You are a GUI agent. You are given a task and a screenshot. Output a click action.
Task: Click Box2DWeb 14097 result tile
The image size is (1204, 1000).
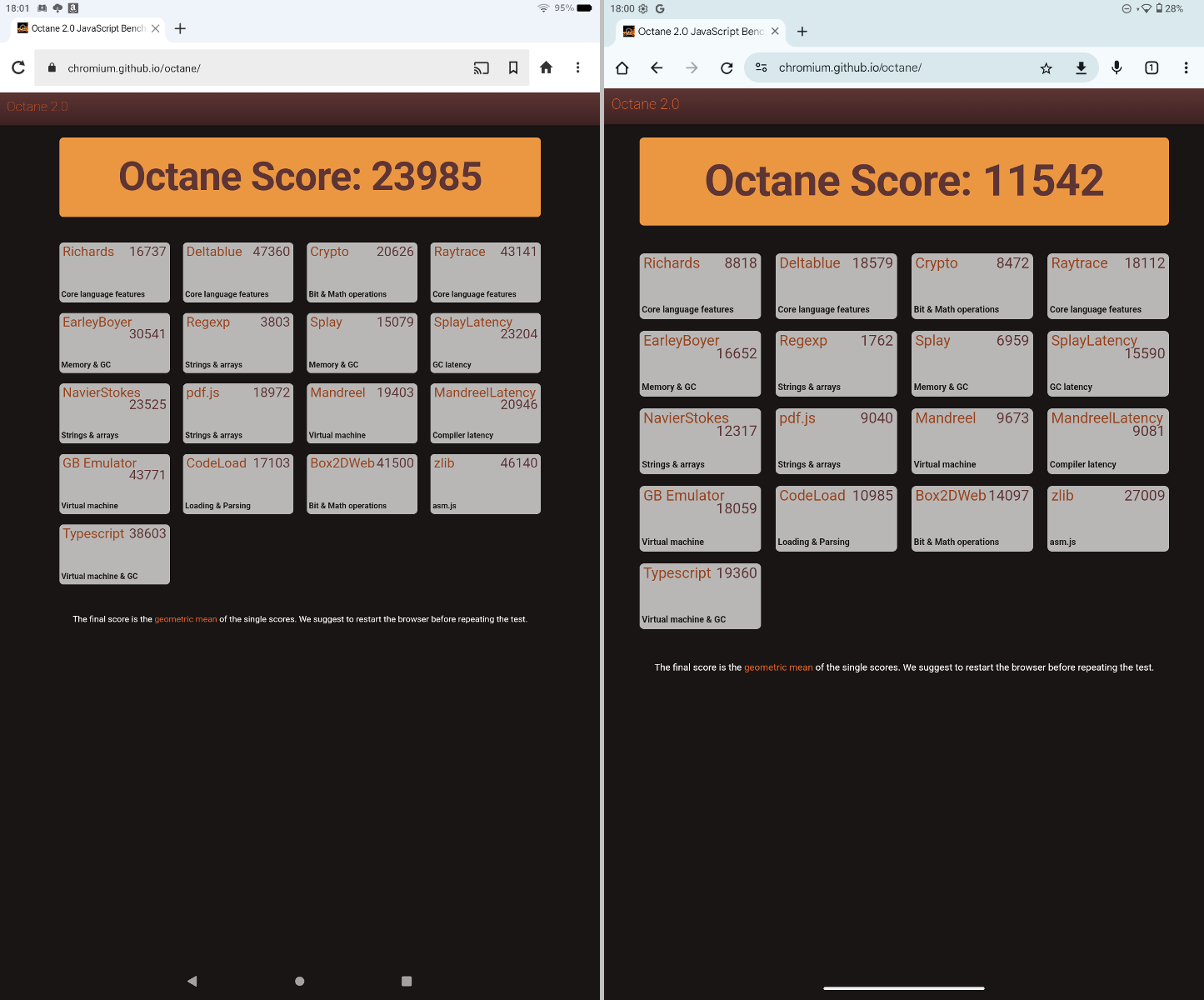point(972,518)
